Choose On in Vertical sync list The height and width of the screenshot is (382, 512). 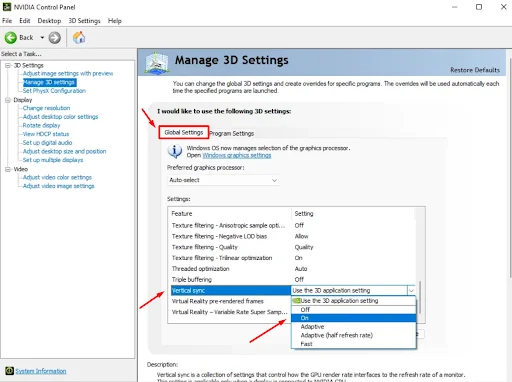(x=353, y=318)
